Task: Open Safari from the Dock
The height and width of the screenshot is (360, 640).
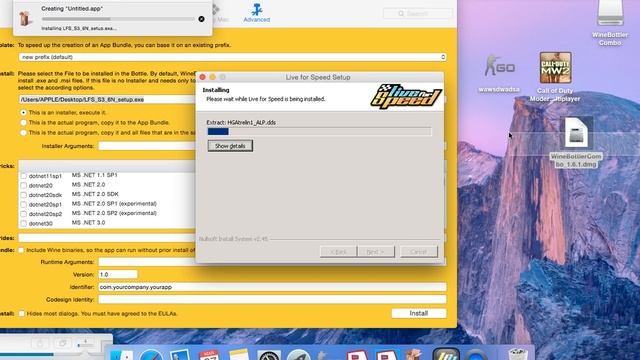Action: pyautogui.click(x=151, y=355)
